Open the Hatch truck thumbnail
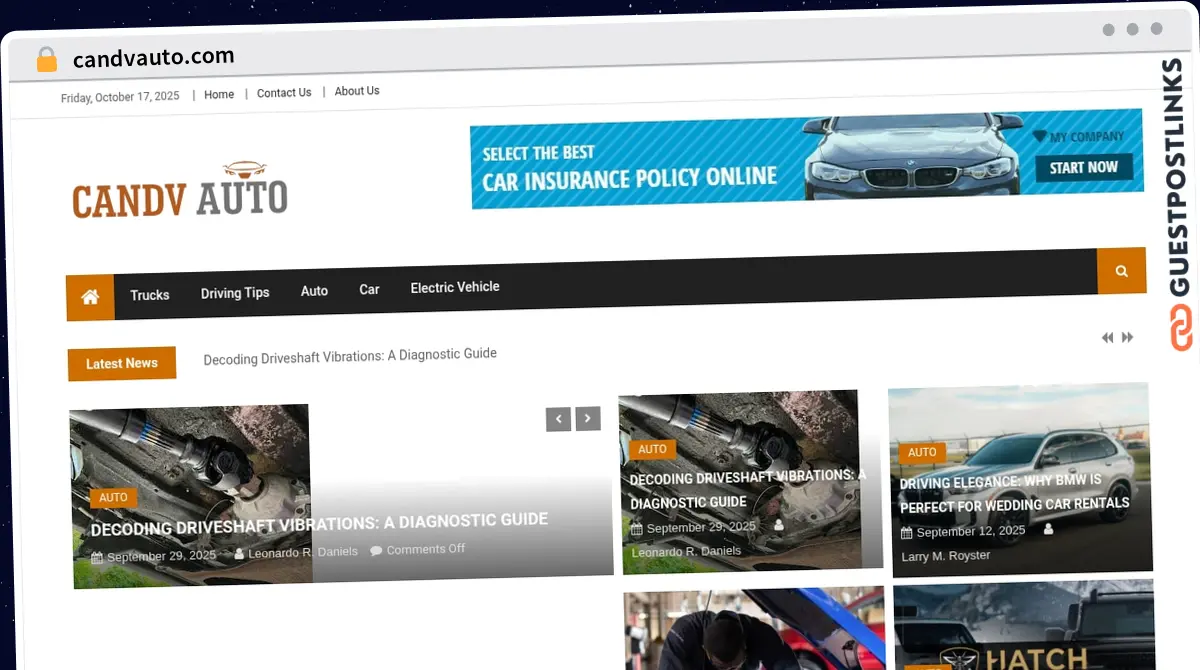1200x670 pixels. 1024,625
